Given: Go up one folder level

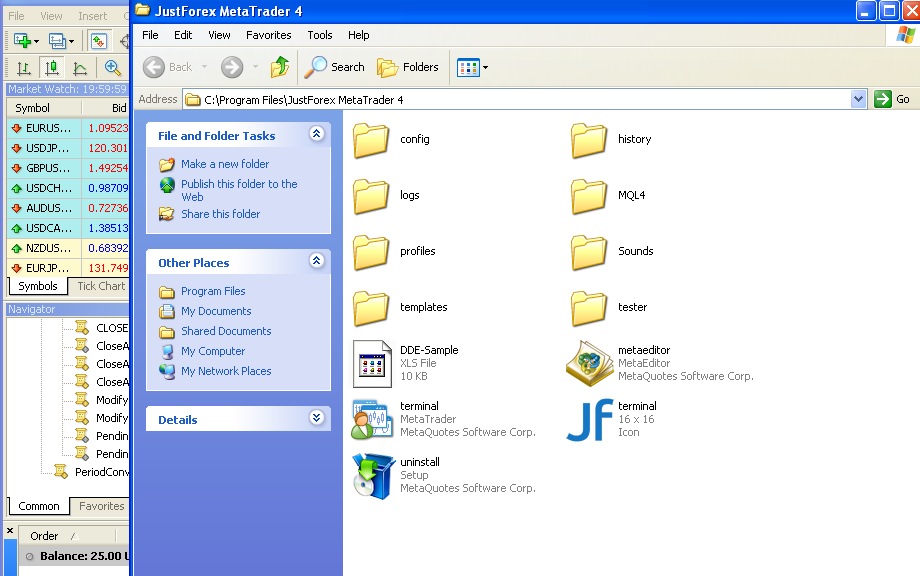Looking at the screenshot, I should tap(280, 67).
